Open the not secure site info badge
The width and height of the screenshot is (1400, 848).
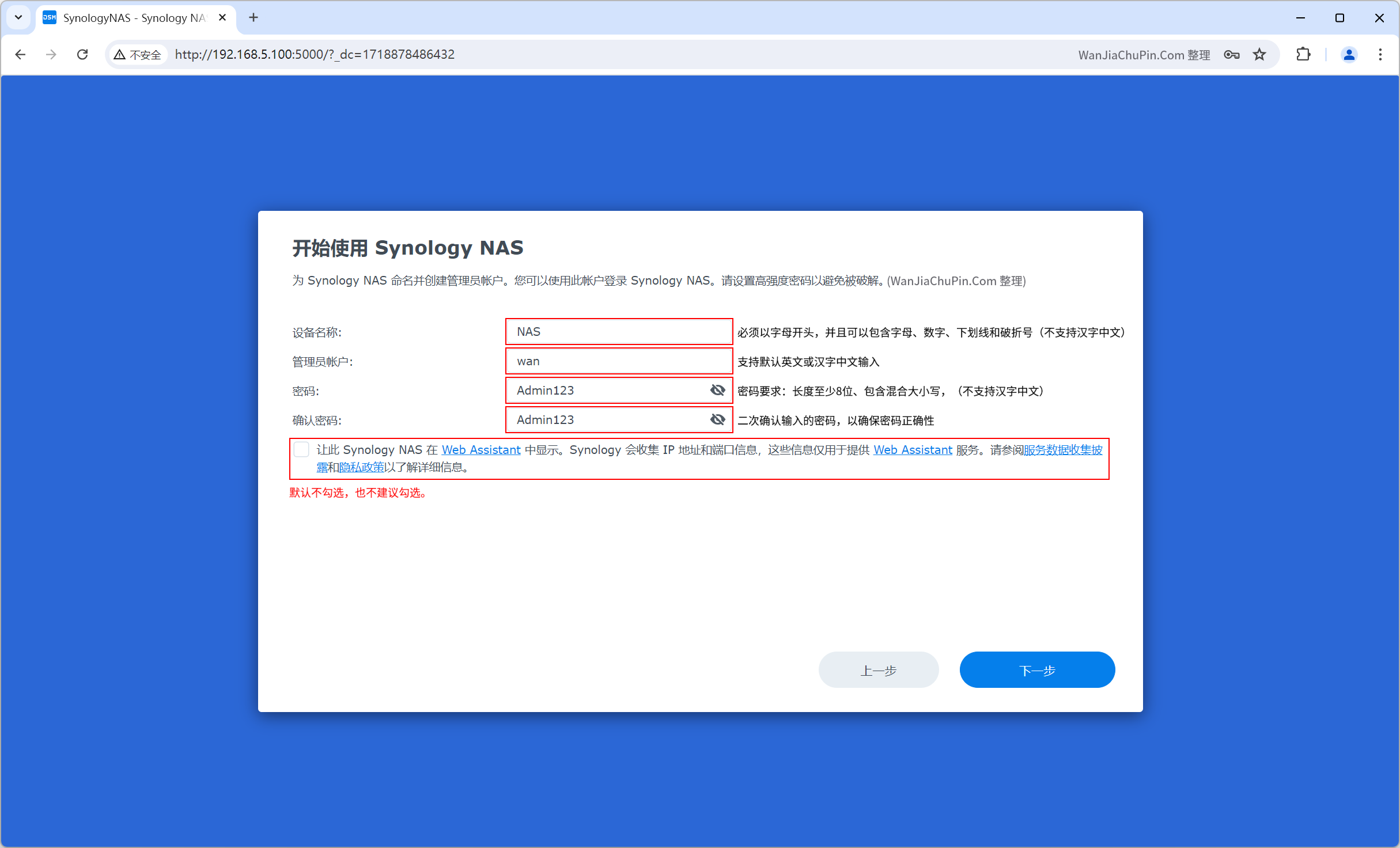pos(138,55)
